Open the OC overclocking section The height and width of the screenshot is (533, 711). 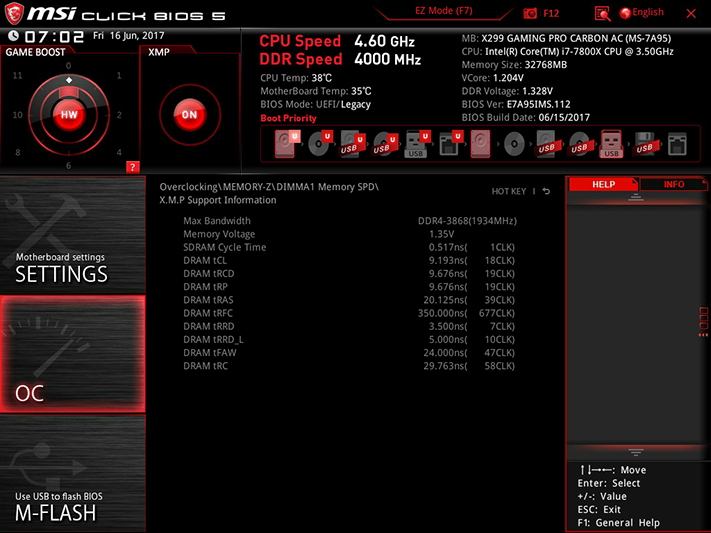73,354
